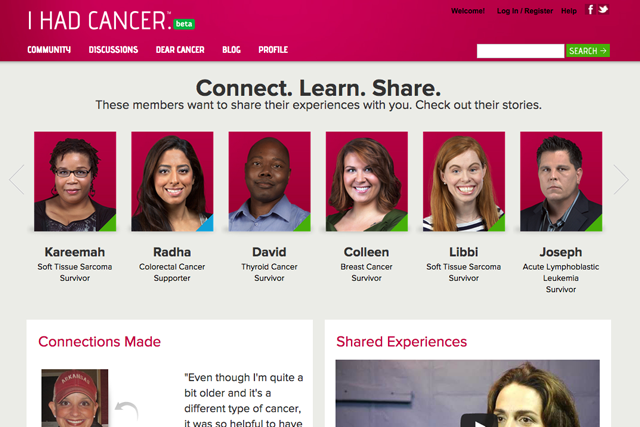Show next members with right carousel arrow
The height and width of the screenshot is (427, 640).
pos(621,180)
